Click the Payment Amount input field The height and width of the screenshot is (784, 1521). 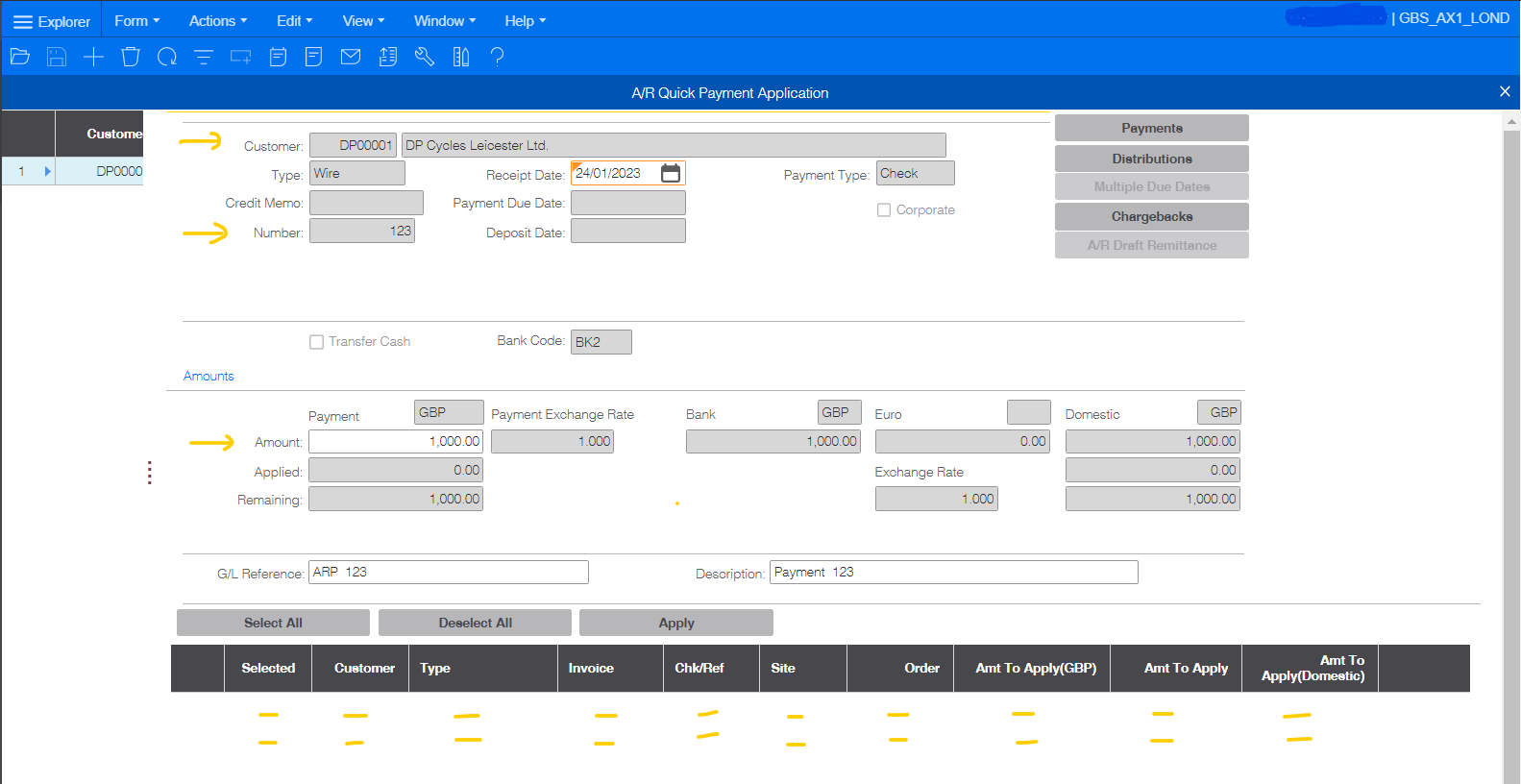395,442
